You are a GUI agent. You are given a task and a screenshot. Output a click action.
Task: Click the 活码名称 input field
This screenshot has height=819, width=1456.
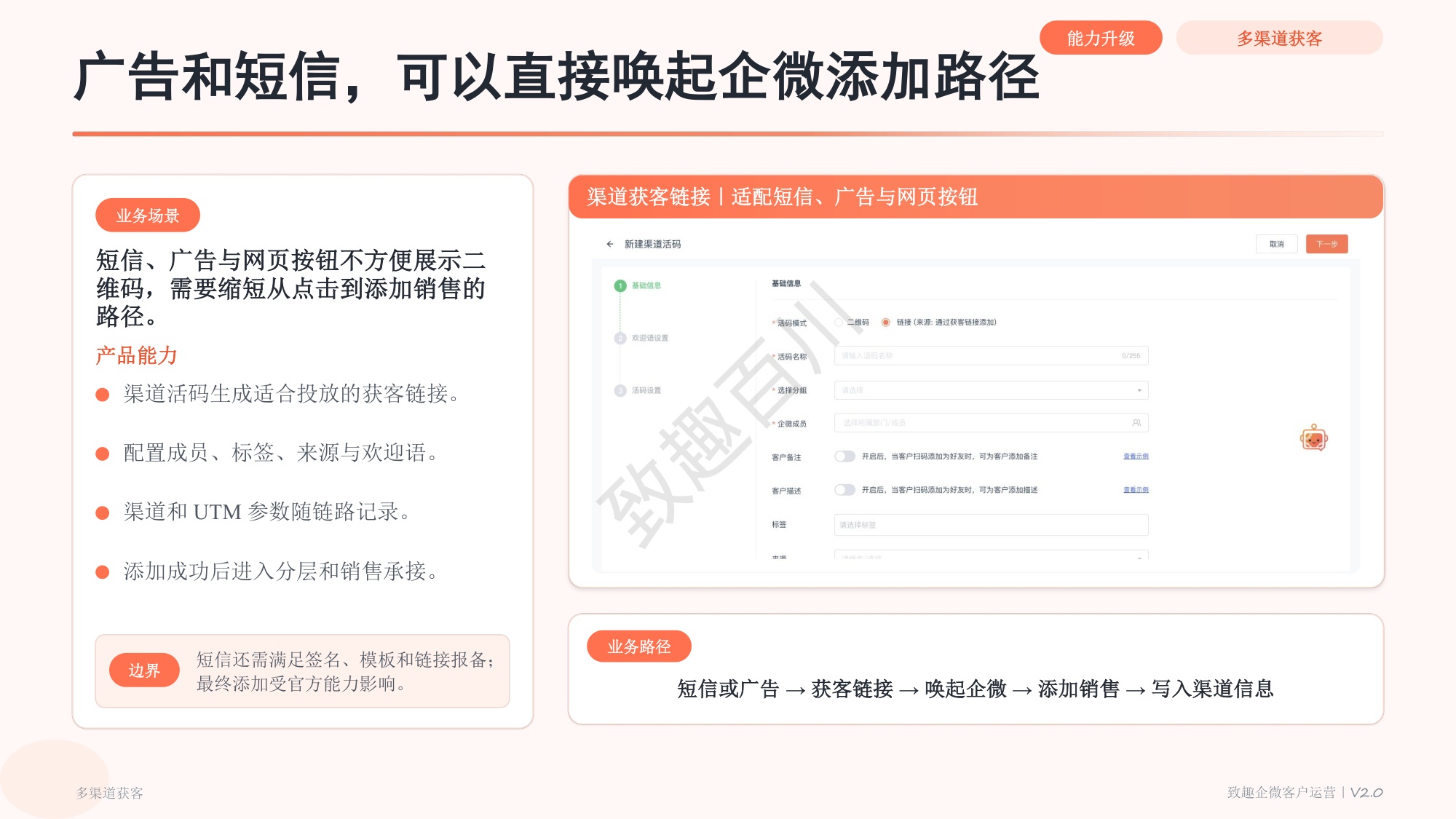992,356
